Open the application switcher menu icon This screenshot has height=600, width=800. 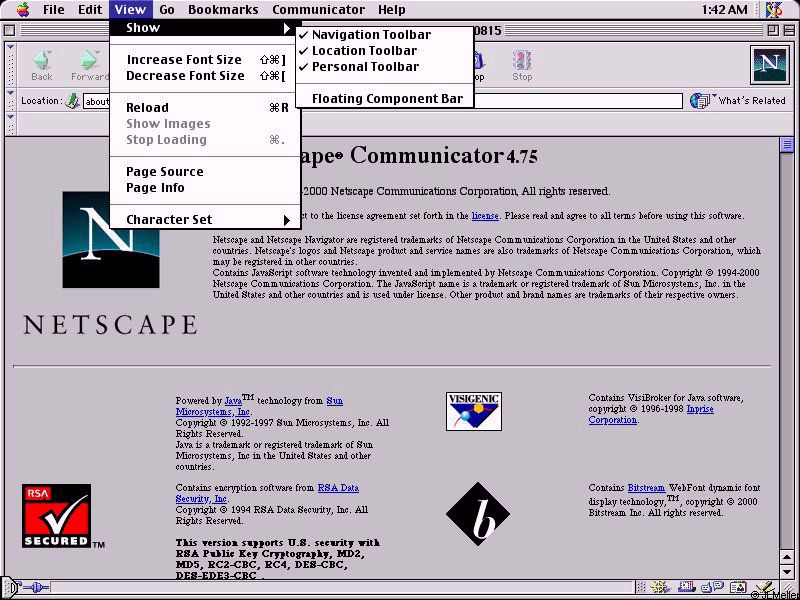[774, 9]
